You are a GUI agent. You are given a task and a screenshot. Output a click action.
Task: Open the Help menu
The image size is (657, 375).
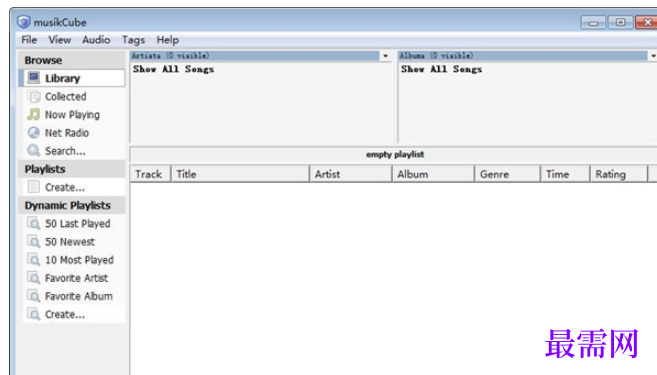pos(168,40)
